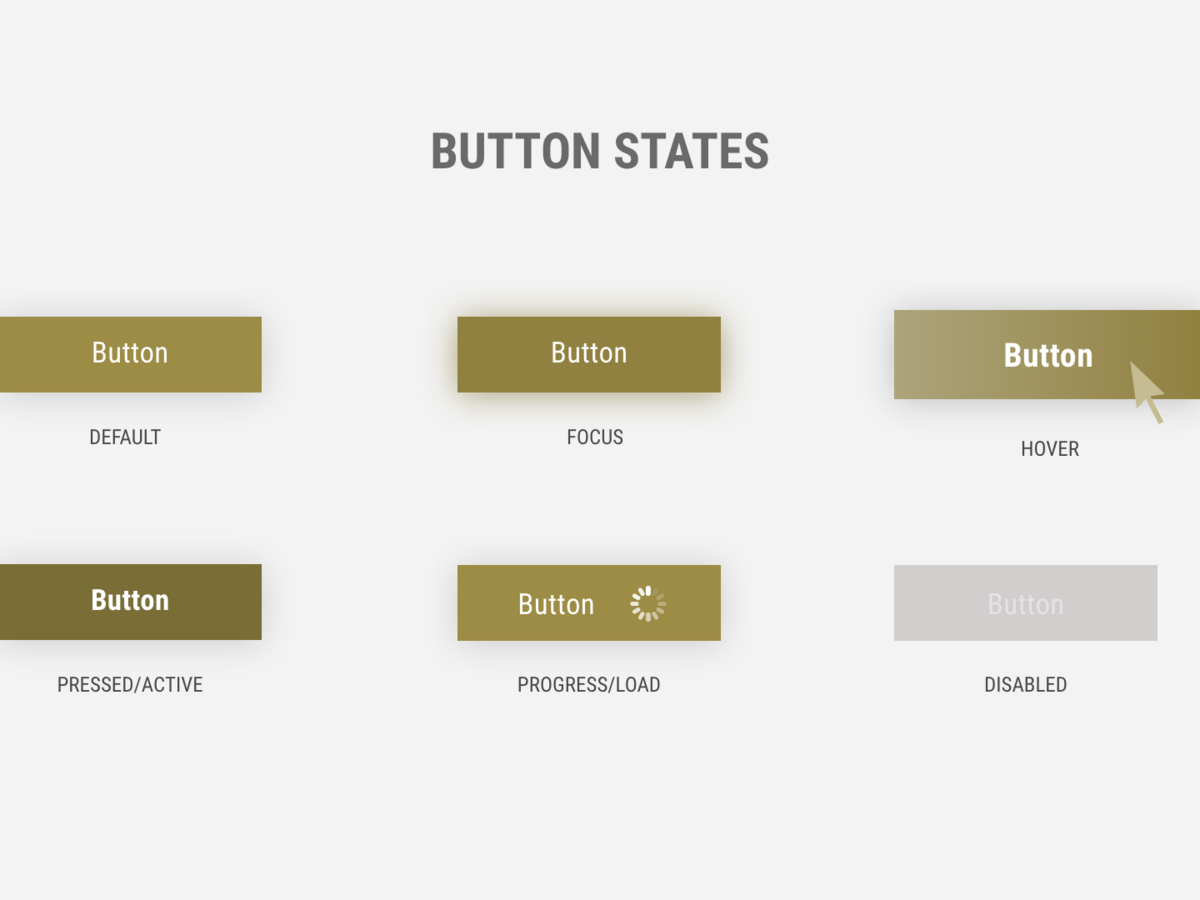Viewport: 1200px width, 900px height.
Task: Click the Button text beside the spinner
Action: click(556, 605)
